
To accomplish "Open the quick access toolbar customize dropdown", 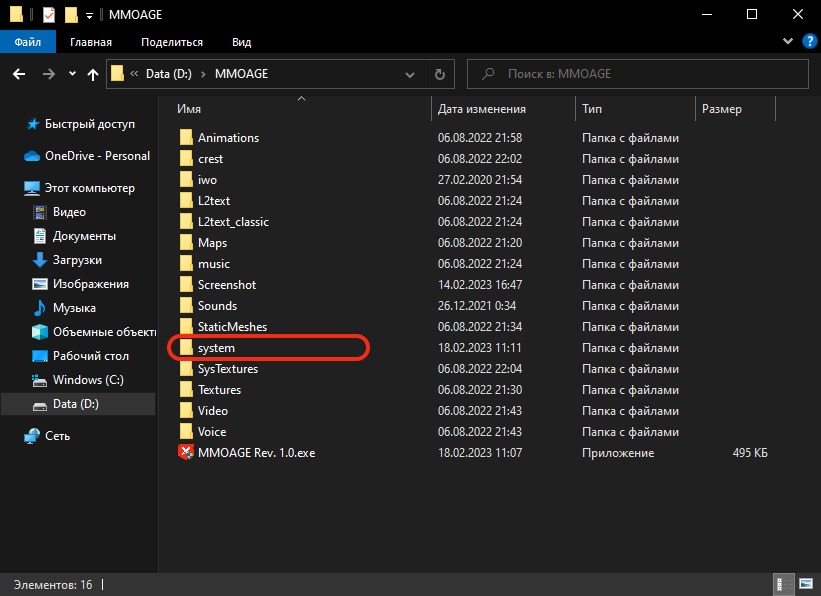I will 89,15.
